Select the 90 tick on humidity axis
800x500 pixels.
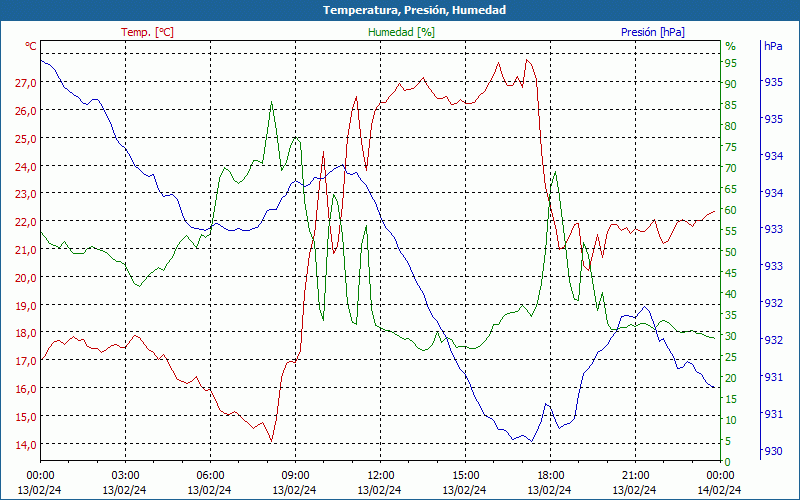click(731, 84)
